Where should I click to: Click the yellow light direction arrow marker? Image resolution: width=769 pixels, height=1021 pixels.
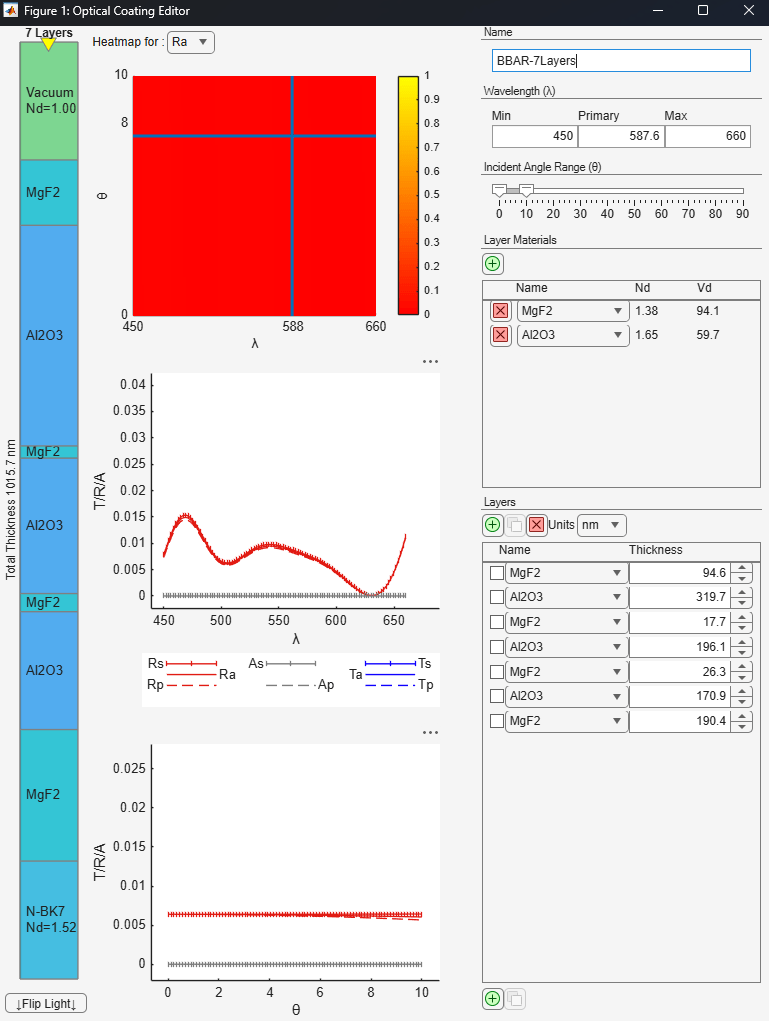48,44
